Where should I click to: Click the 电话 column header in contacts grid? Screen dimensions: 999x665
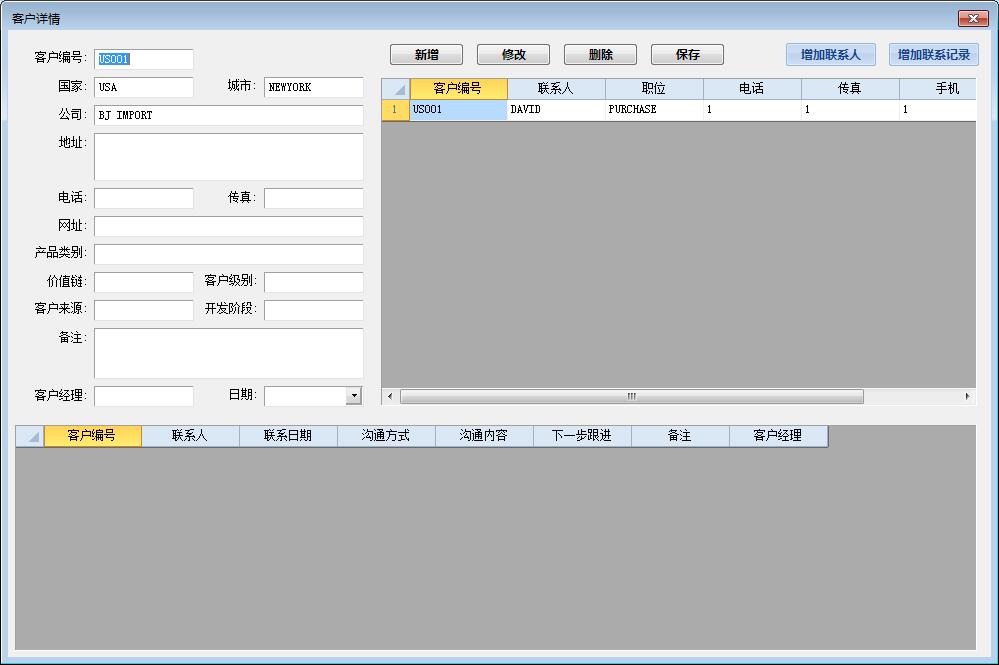pos(752,89)
